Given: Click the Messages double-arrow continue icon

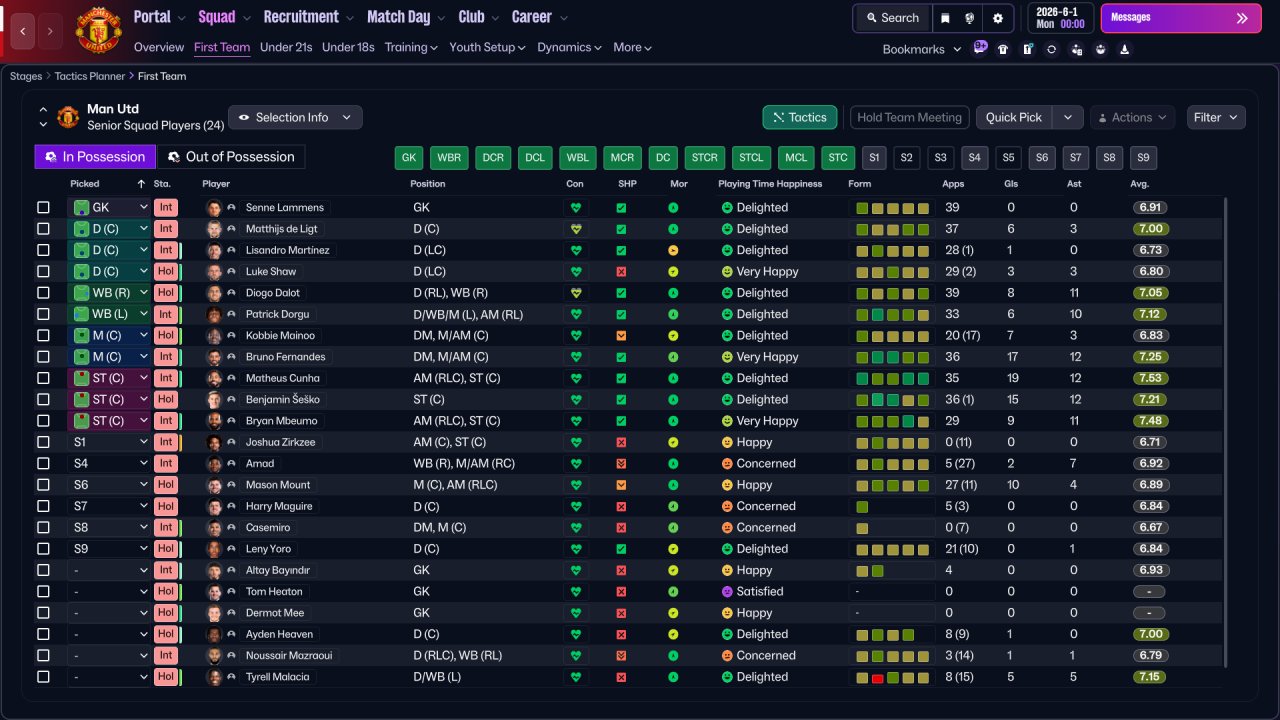Looking at the screenshot, I should (1242, 18).
